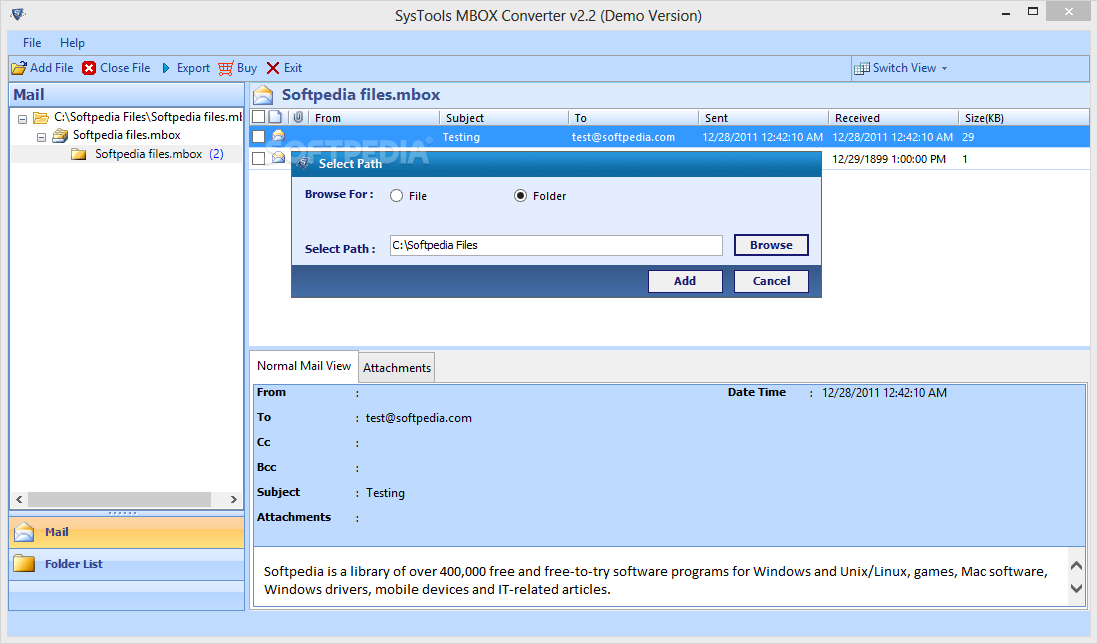The height and width of the screenshot is (644, 1098).
Task: Click the Mail envelope icon in bottom pane
Action: click(24, 532)
